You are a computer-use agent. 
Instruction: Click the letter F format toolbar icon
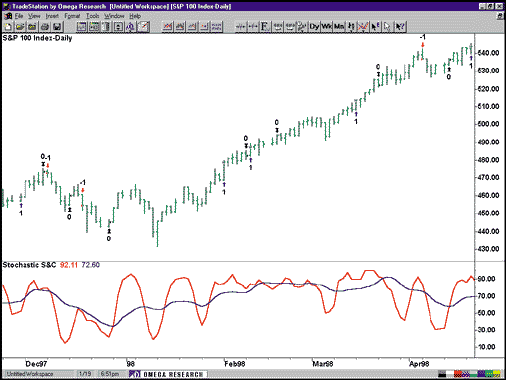(265, 27)
